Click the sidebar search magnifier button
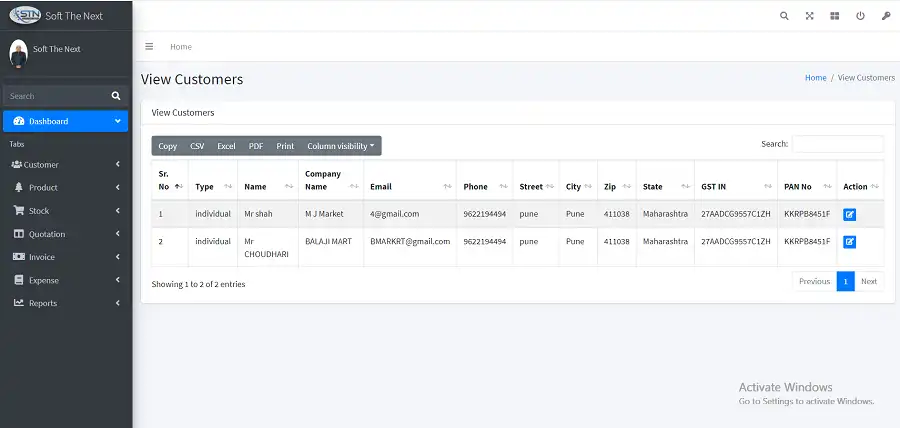Viewport: 900px width, 428px height. tap(116, 96)
